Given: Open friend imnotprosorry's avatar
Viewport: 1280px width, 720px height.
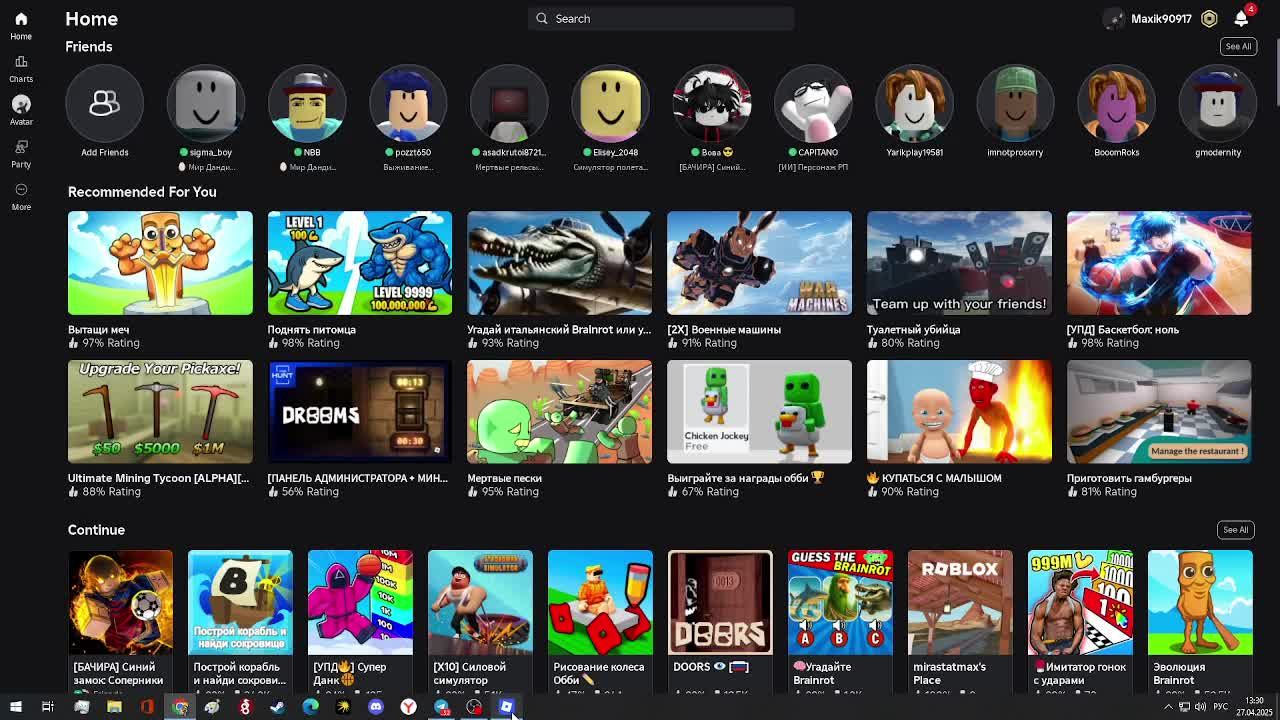Looking at the screenshot, I should [1015, 104].
